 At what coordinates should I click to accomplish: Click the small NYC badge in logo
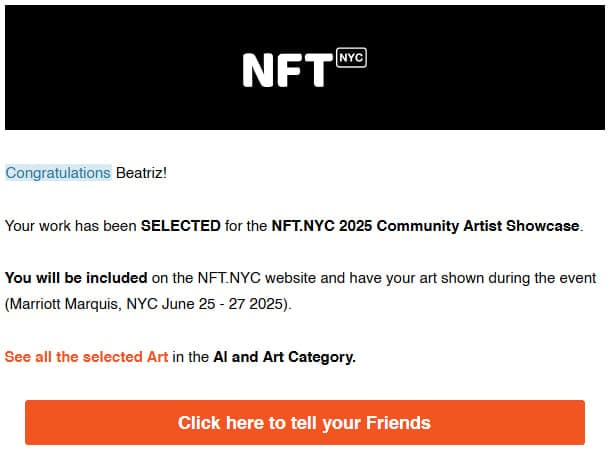point(351,57)
